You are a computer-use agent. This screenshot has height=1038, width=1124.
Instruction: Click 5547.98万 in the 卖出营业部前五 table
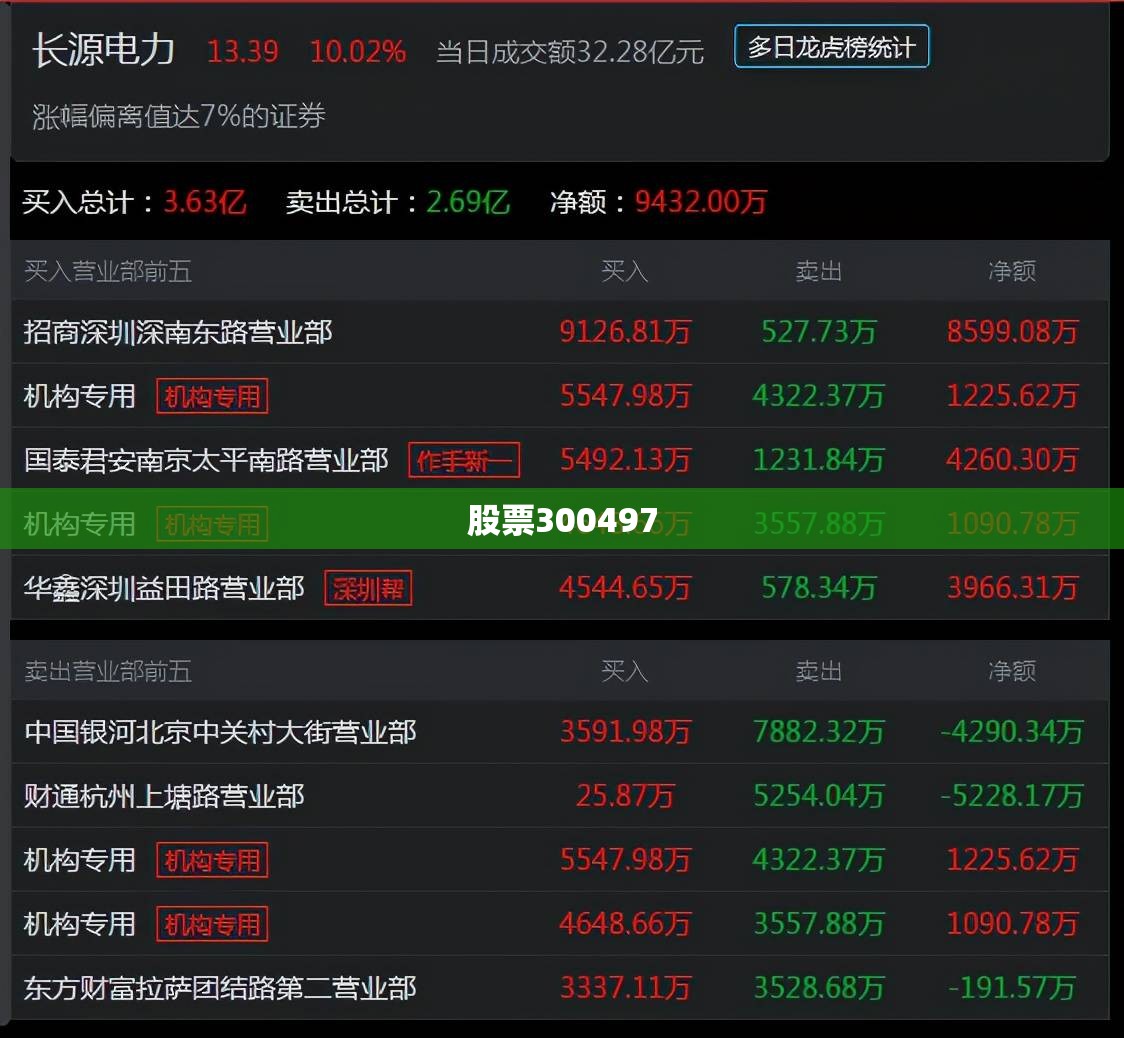pos(625,860)
